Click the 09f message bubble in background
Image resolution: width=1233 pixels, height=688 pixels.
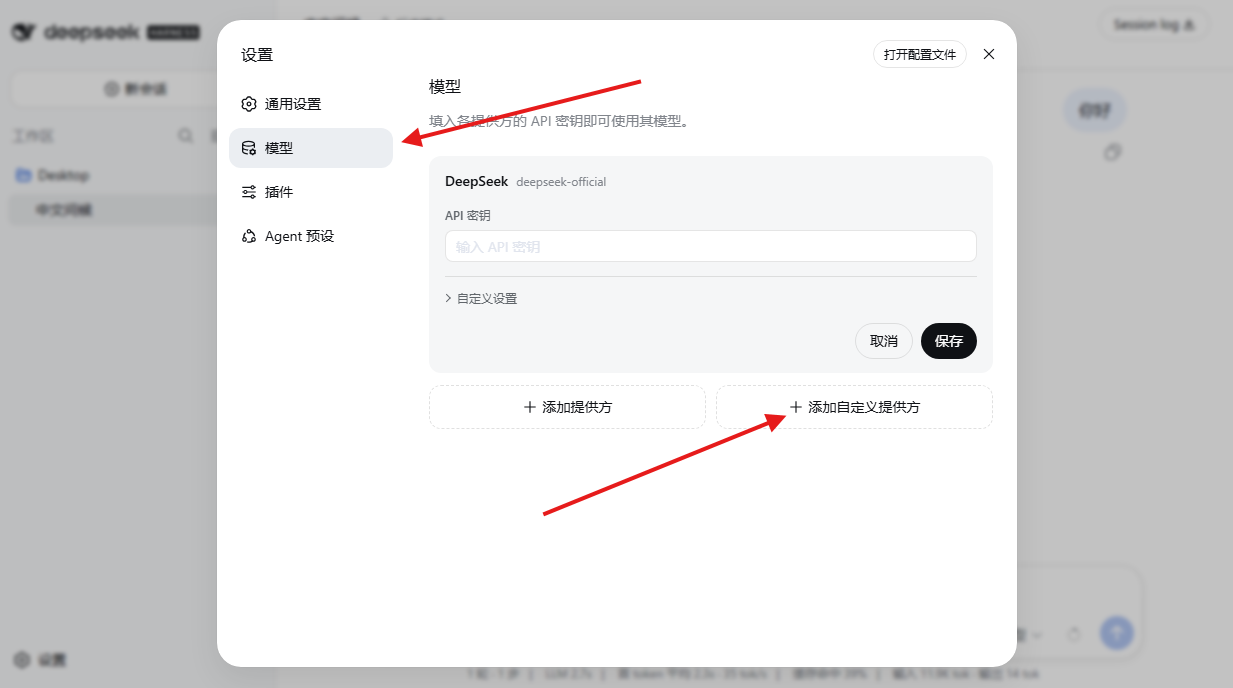click(1095, 110)
